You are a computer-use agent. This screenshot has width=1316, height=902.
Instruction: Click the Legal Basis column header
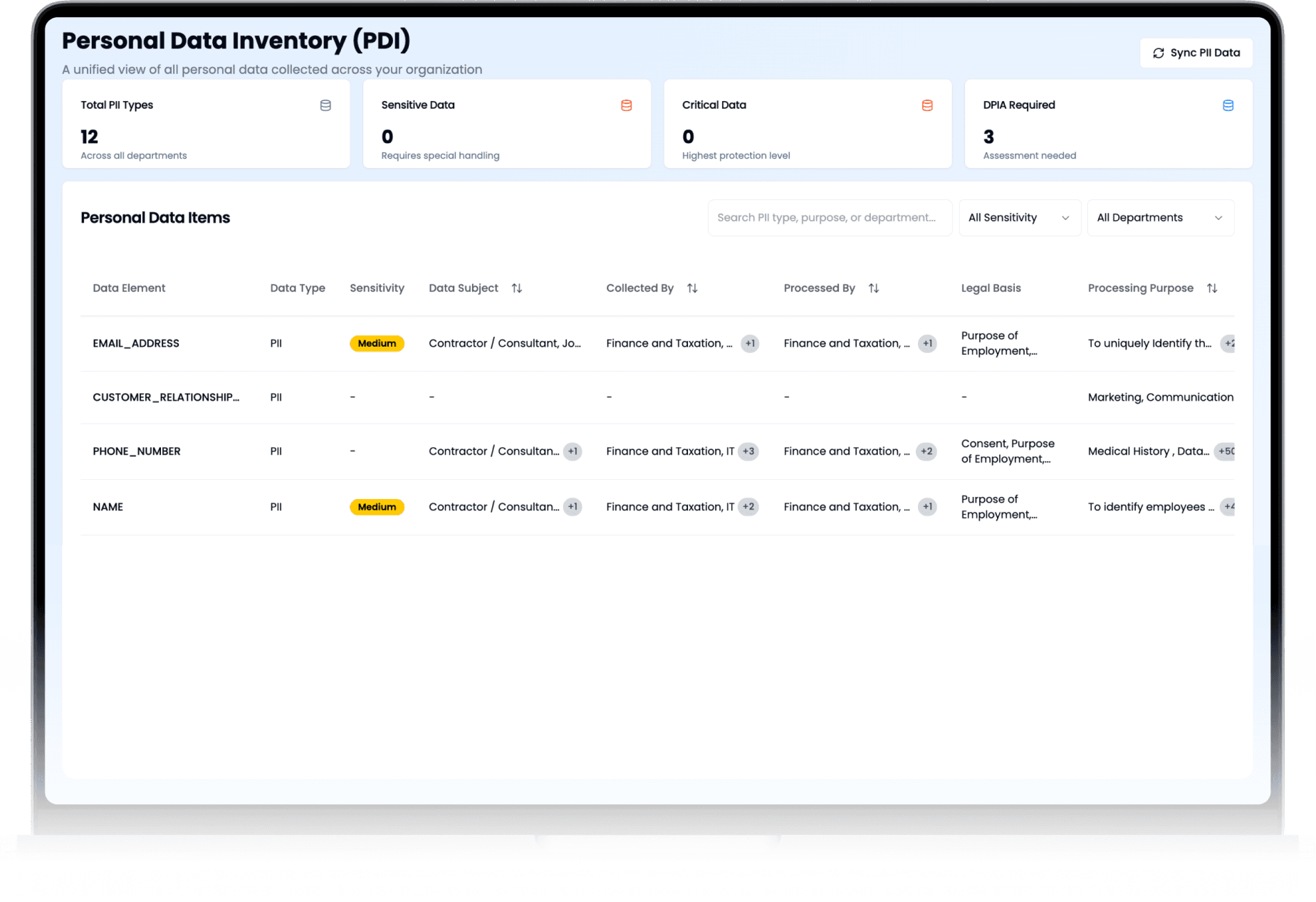click(991, 288)
